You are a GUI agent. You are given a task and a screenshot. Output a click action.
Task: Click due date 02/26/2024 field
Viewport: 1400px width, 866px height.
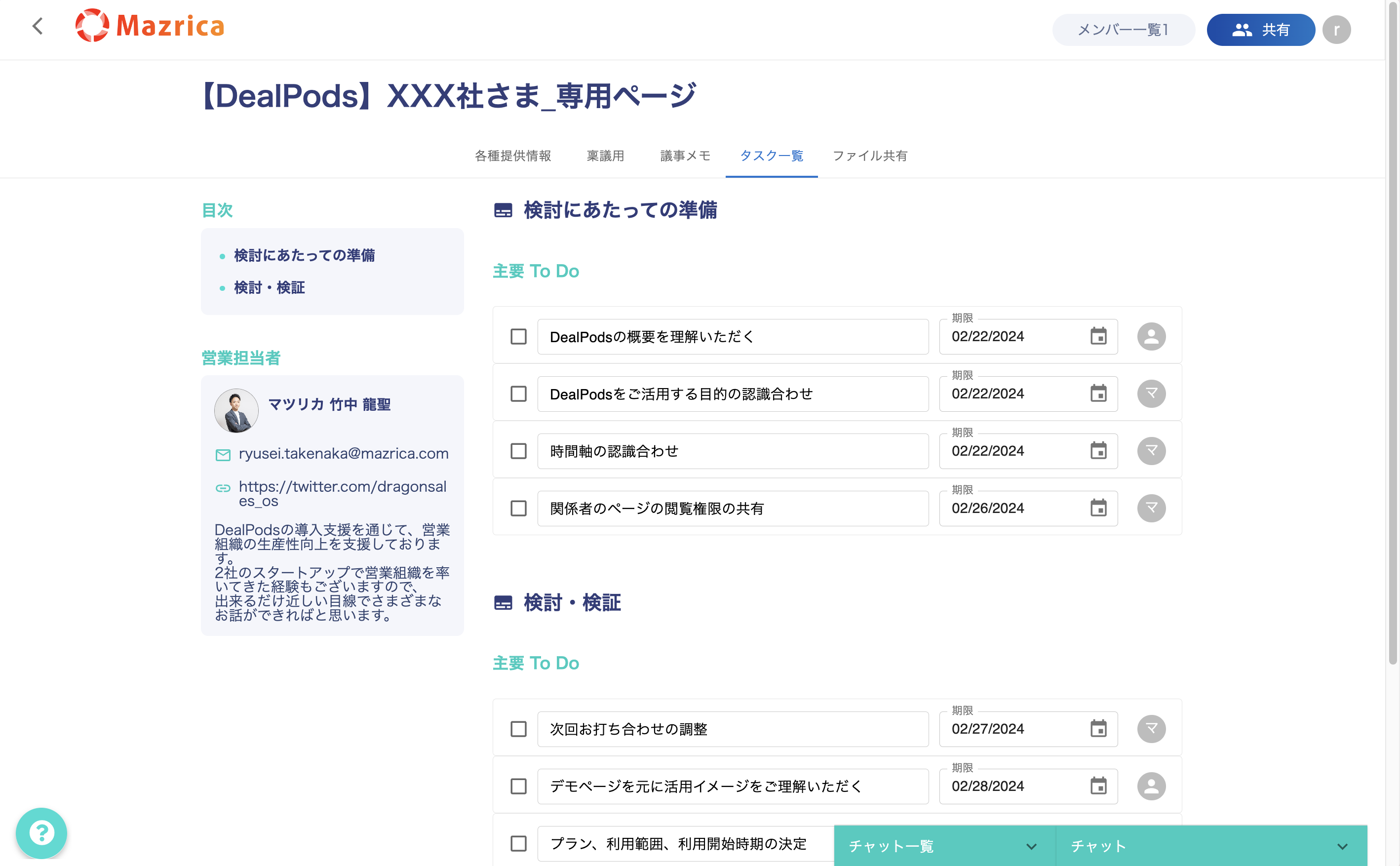tap(1028, 509)
